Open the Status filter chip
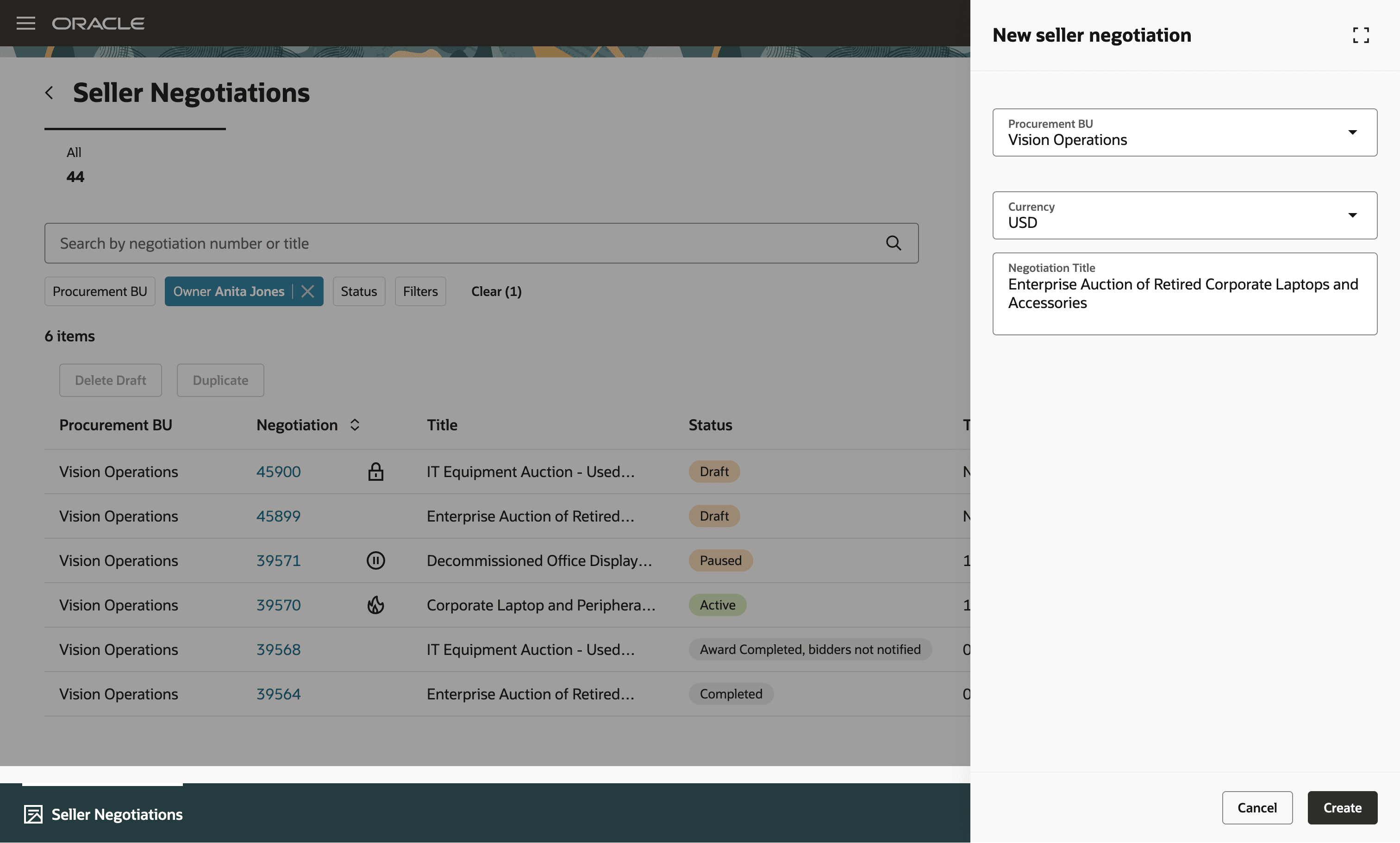1400x843 pixels. click(359, 291)
